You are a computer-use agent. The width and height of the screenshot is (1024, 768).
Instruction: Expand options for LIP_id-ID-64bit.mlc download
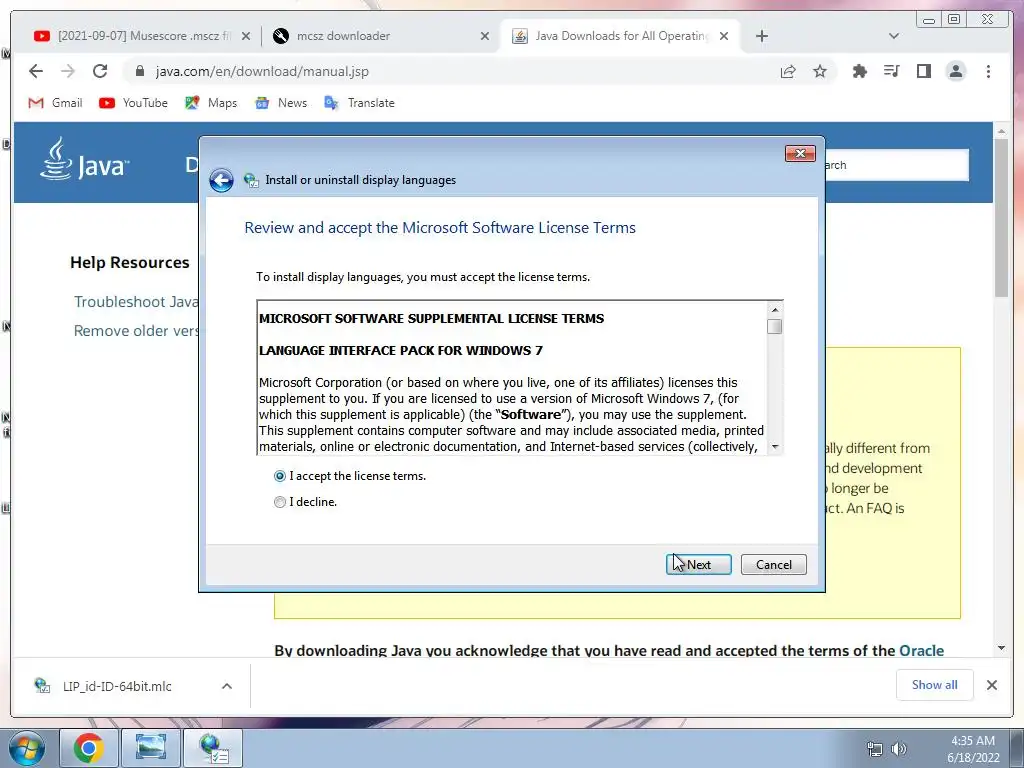227,686
